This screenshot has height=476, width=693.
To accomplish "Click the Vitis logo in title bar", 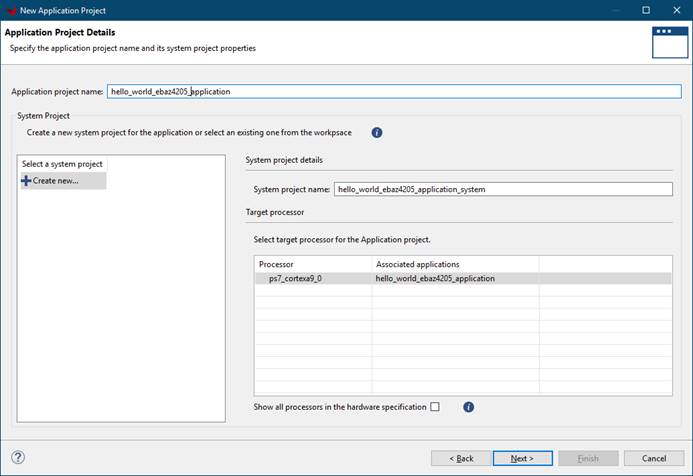I will [x=10, y=9].
